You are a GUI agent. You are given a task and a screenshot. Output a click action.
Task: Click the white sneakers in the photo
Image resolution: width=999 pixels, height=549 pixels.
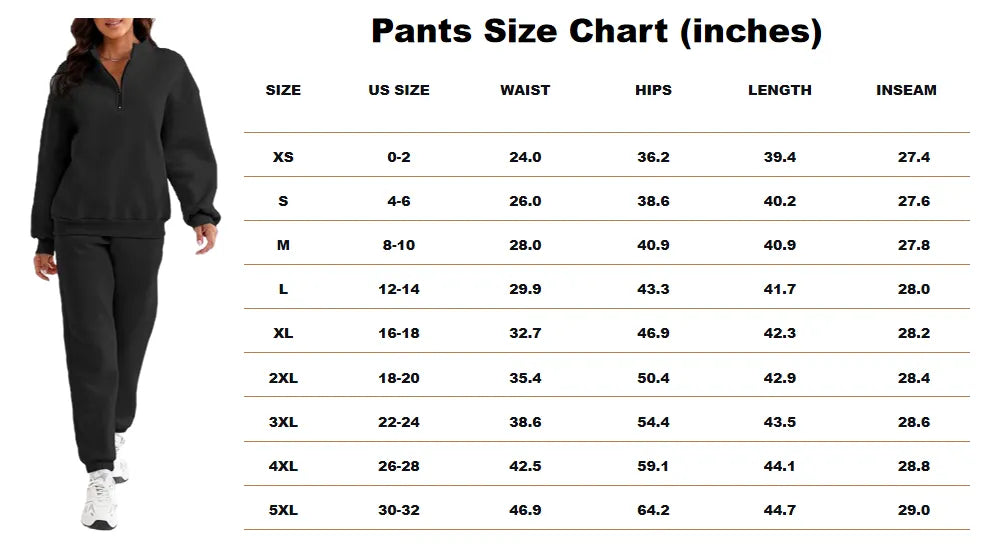(x=101, y=498)
